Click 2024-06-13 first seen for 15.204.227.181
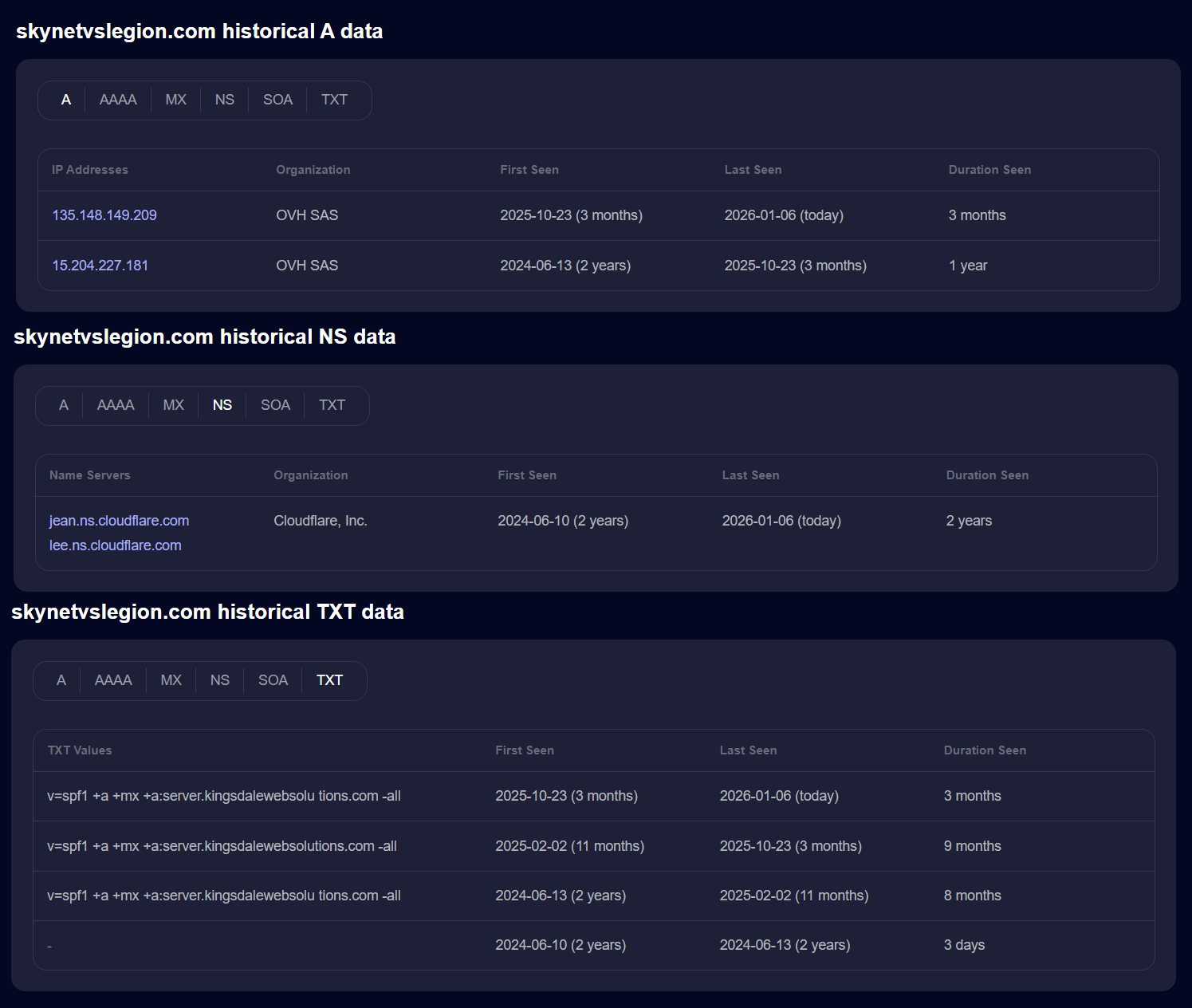This screenshot has height=1008, width=1192. coord(565,266)
